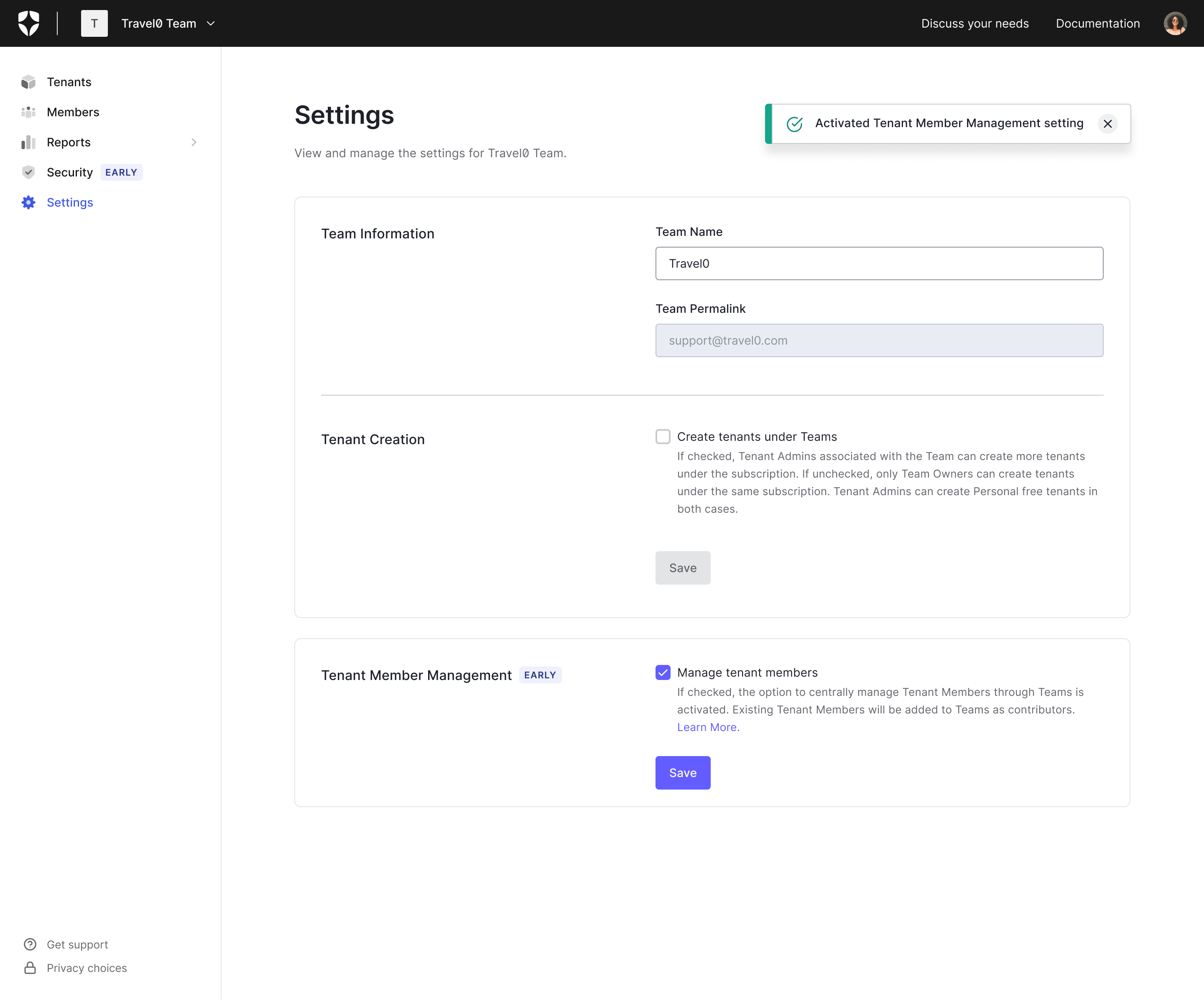Click the Members people icon

[28, 112]
